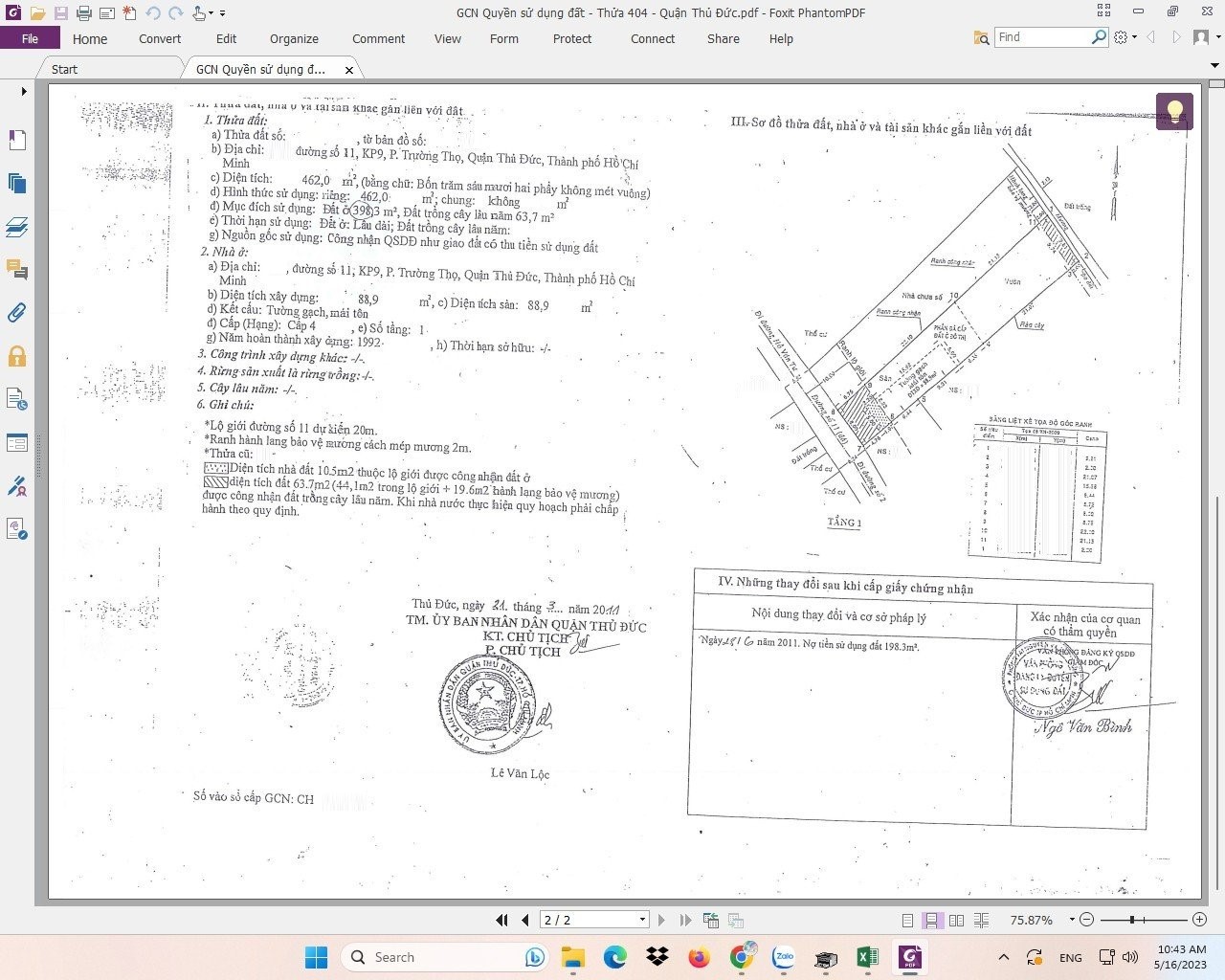Expand the left navigation panel arrow
Image resolution: width=1225 pixels, height=980 pixels.
click(24, 92)
